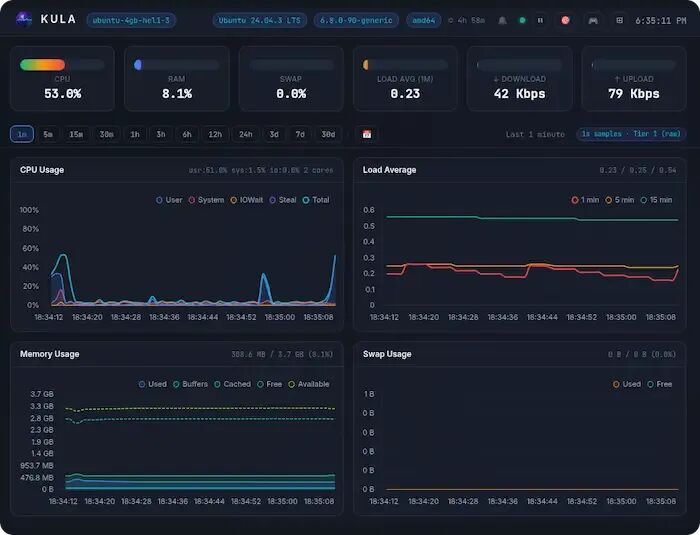Toggle Steal series in CPU legend
Viewport: 700px width, 535px height.
coord(283,200)
